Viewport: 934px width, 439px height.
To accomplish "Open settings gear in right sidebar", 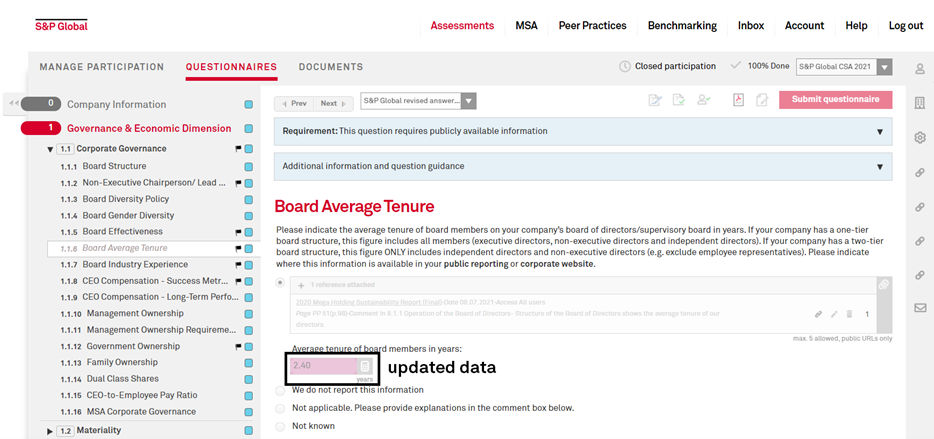I will tap(920, 138).
